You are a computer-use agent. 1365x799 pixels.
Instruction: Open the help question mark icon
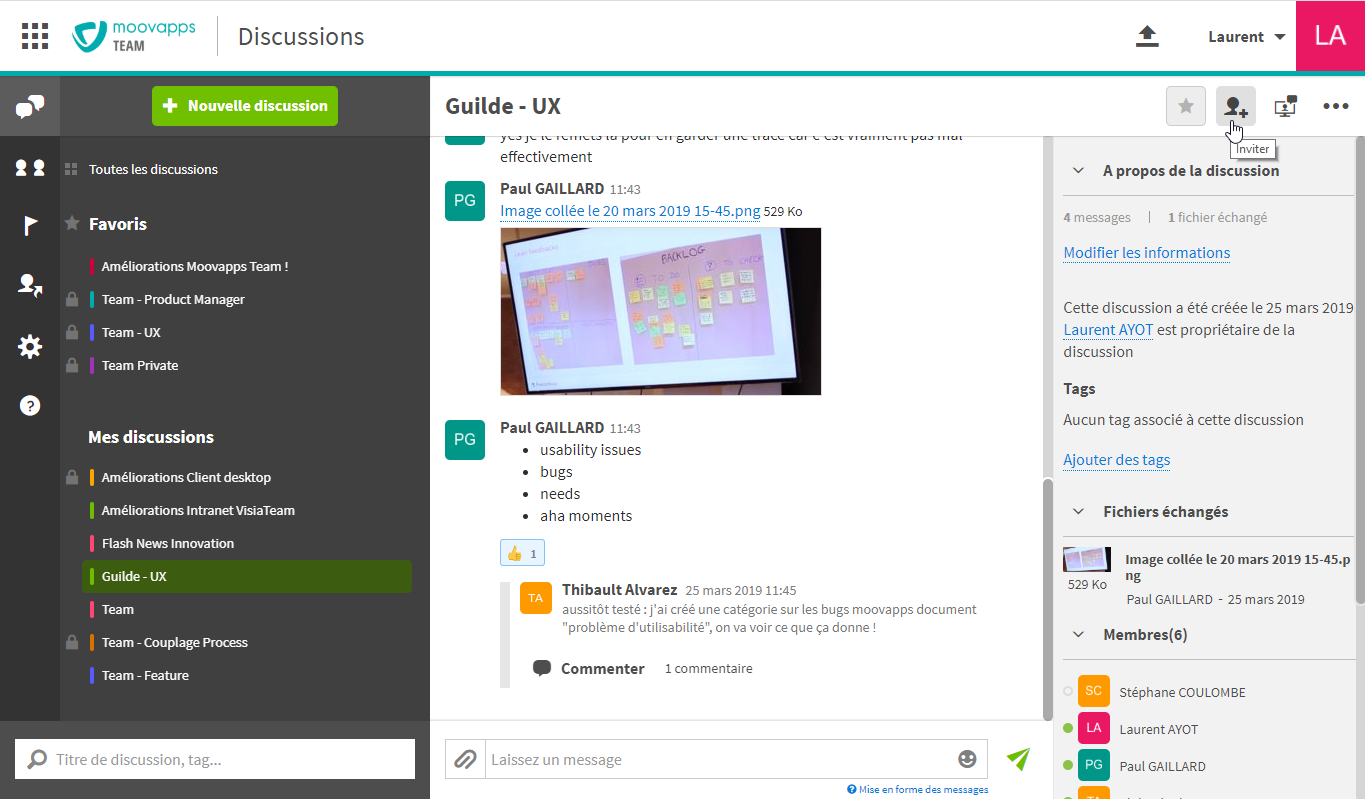click(30, 405)
